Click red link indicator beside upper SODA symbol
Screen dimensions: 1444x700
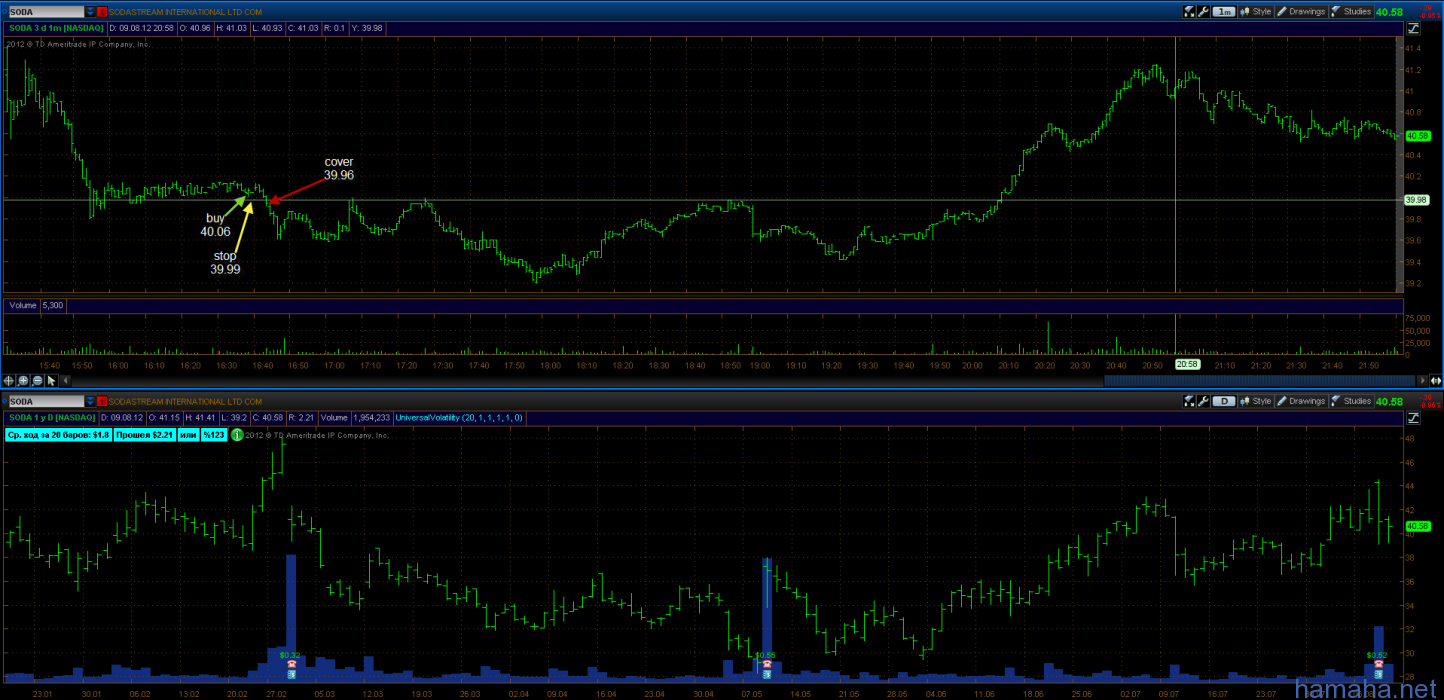103,11
